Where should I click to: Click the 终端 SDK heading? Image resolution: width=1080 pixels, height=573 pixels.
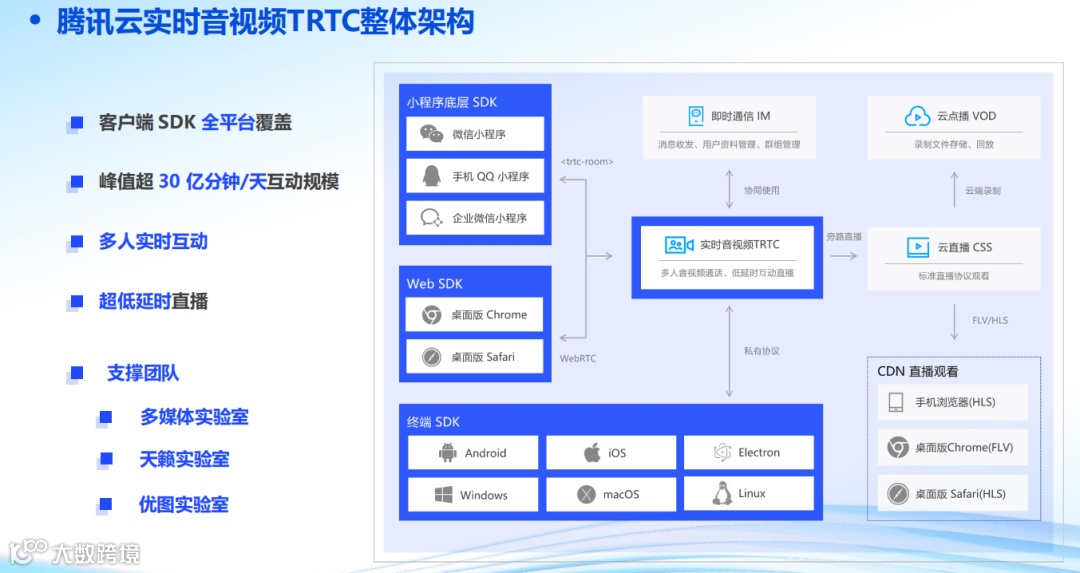click(433, 421)
